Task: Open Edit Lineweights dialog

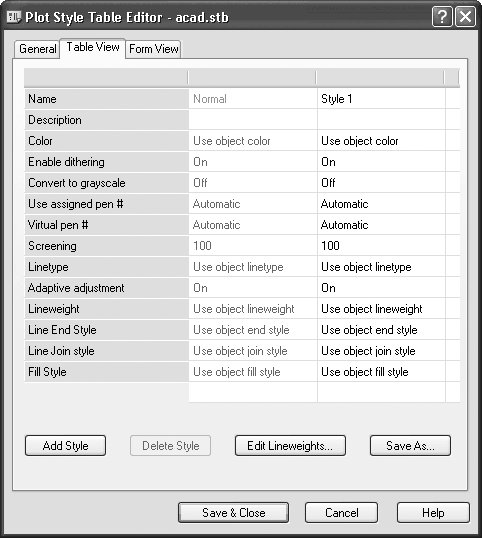Action: pyautogui.click(x=290, y=446)
